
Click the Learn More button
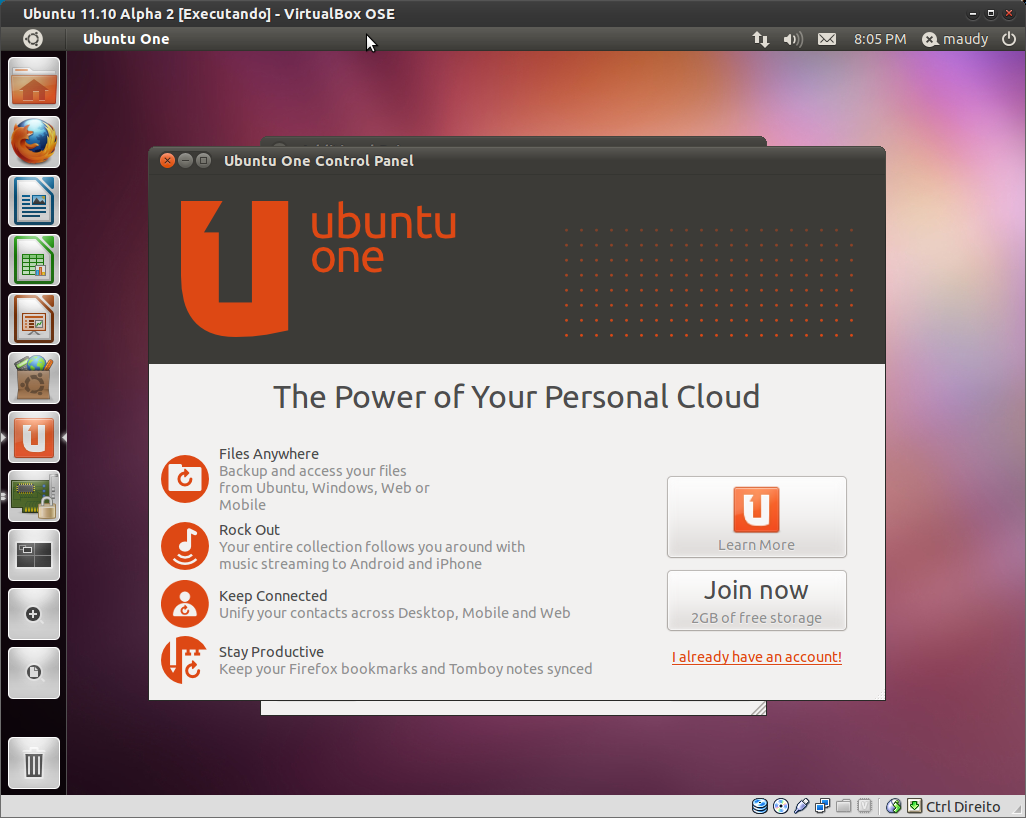(756, 517)
